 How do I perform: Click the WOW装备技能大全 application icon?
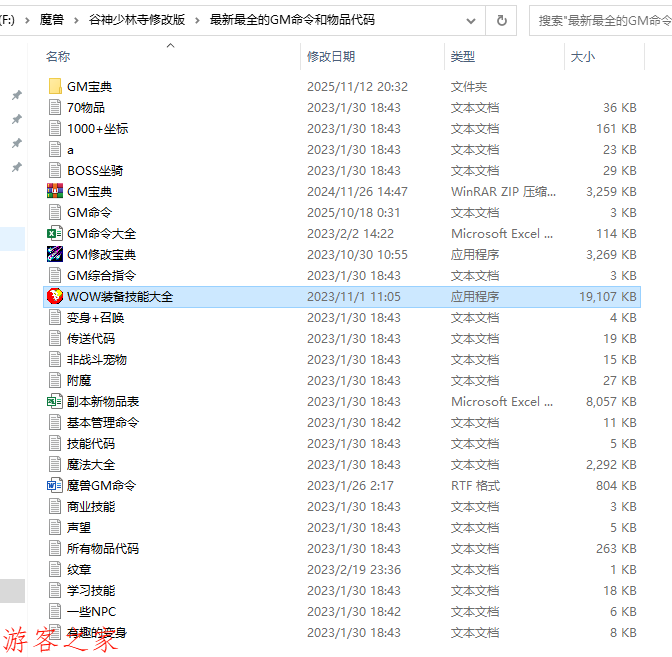tap(55, 297)
